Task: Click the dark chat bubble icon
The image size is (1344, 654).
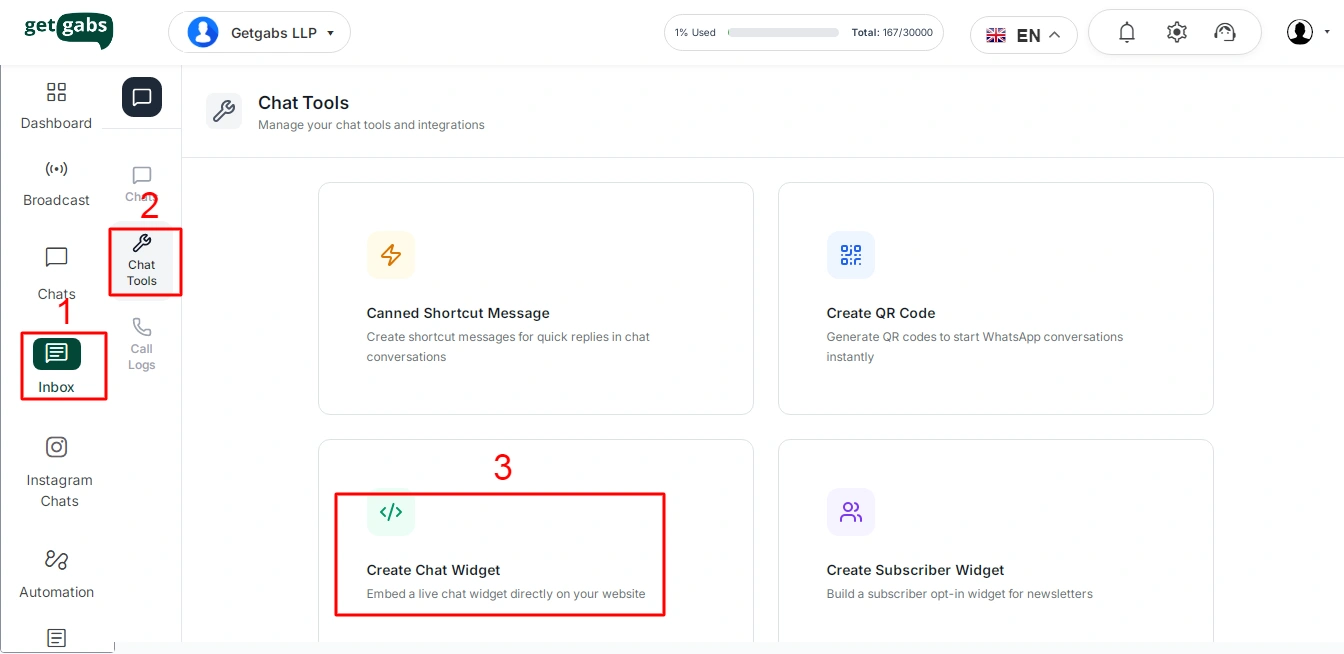Action: click(142, 97)
